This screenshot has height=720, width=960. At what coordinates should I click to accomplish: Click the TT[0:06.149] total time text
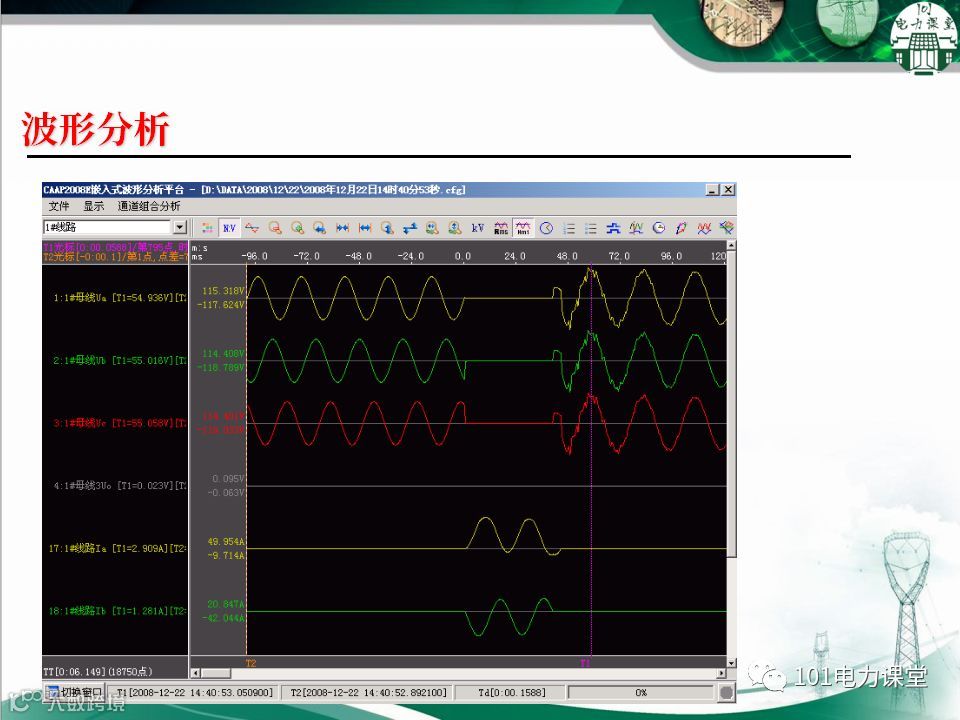[98, 672]
